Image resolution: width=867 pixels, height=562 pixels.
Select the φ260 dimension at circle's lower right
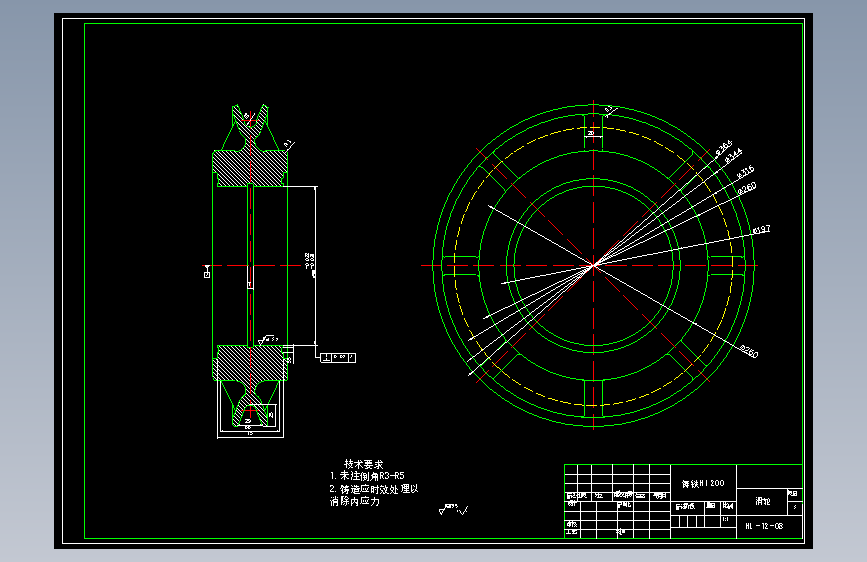[x=749, y=351]
